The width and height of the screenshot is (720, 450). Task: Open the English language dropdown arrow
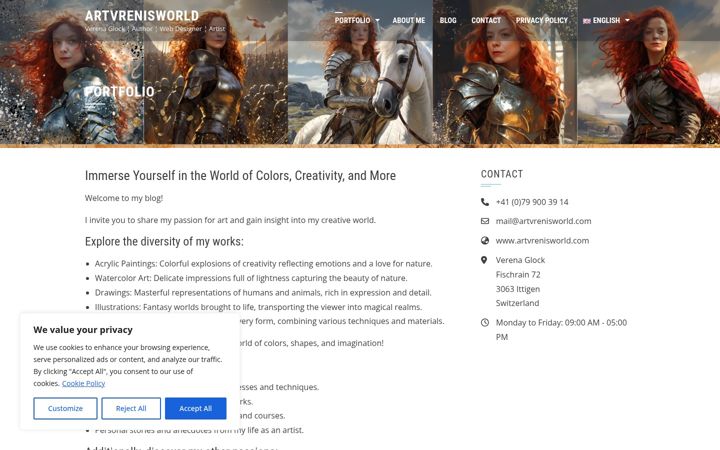[x=627, y=20]
